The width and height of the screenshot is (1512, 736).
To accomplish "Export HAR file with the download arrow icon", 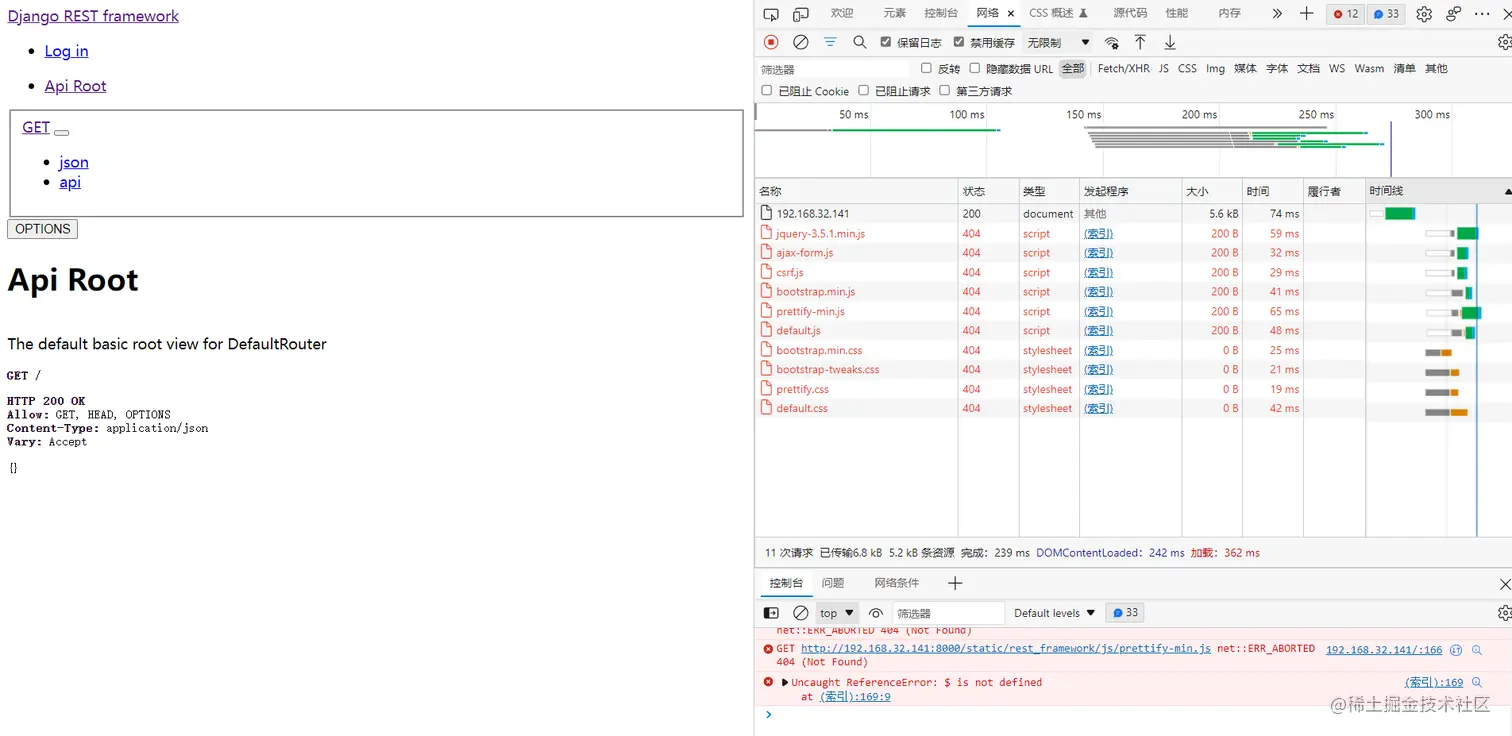I will pyautogui.click(x=1170, y=42).
